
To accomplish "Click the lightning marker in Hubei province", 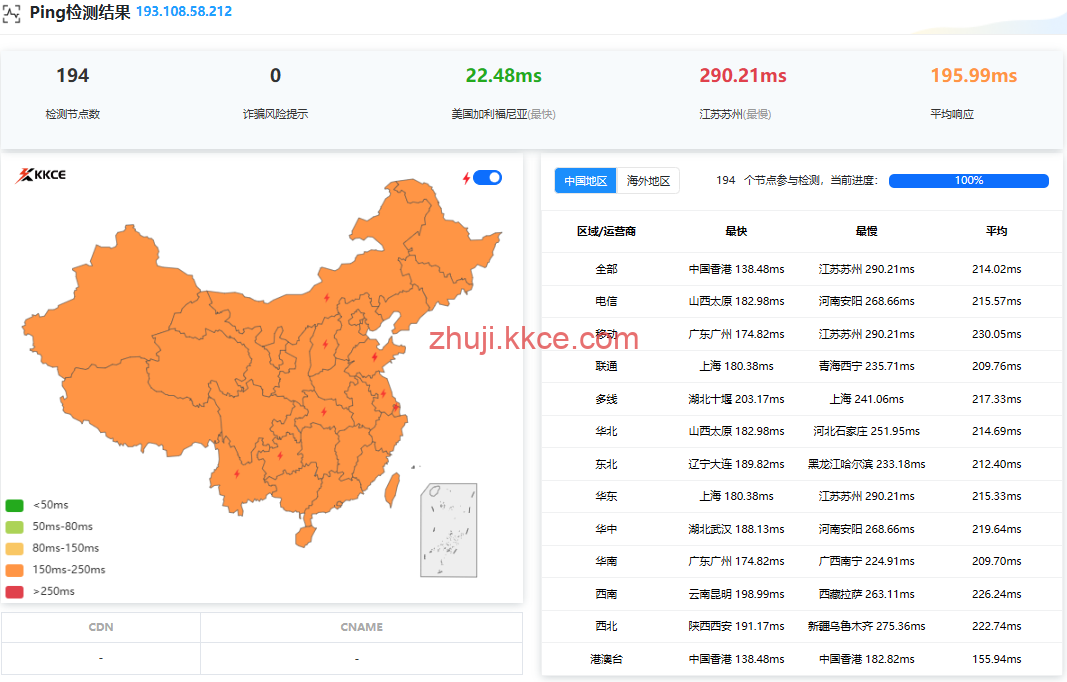I will point(323,411).
